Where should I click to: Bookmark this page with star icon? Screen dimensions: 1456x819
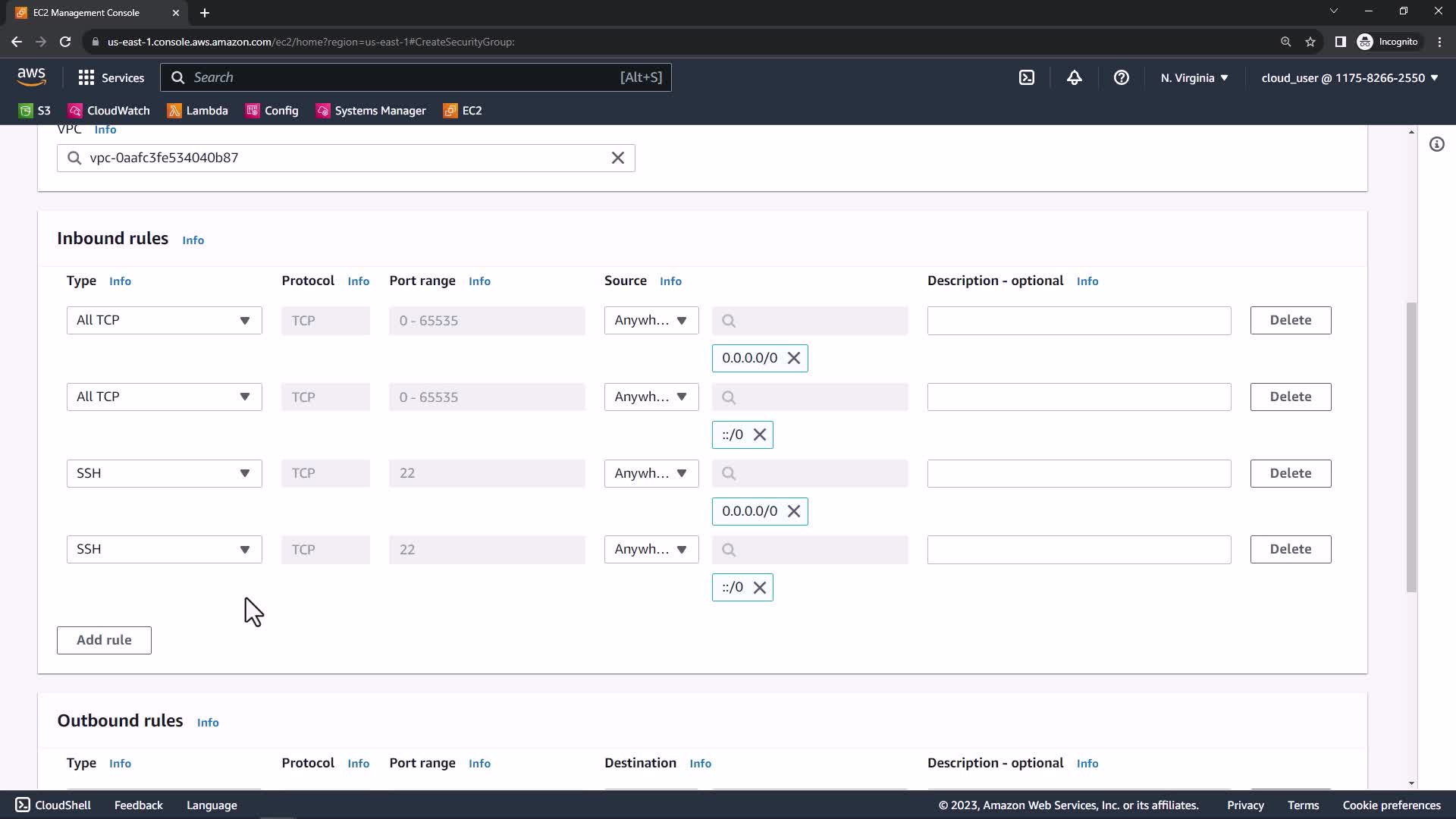[x=1310, y=42]
